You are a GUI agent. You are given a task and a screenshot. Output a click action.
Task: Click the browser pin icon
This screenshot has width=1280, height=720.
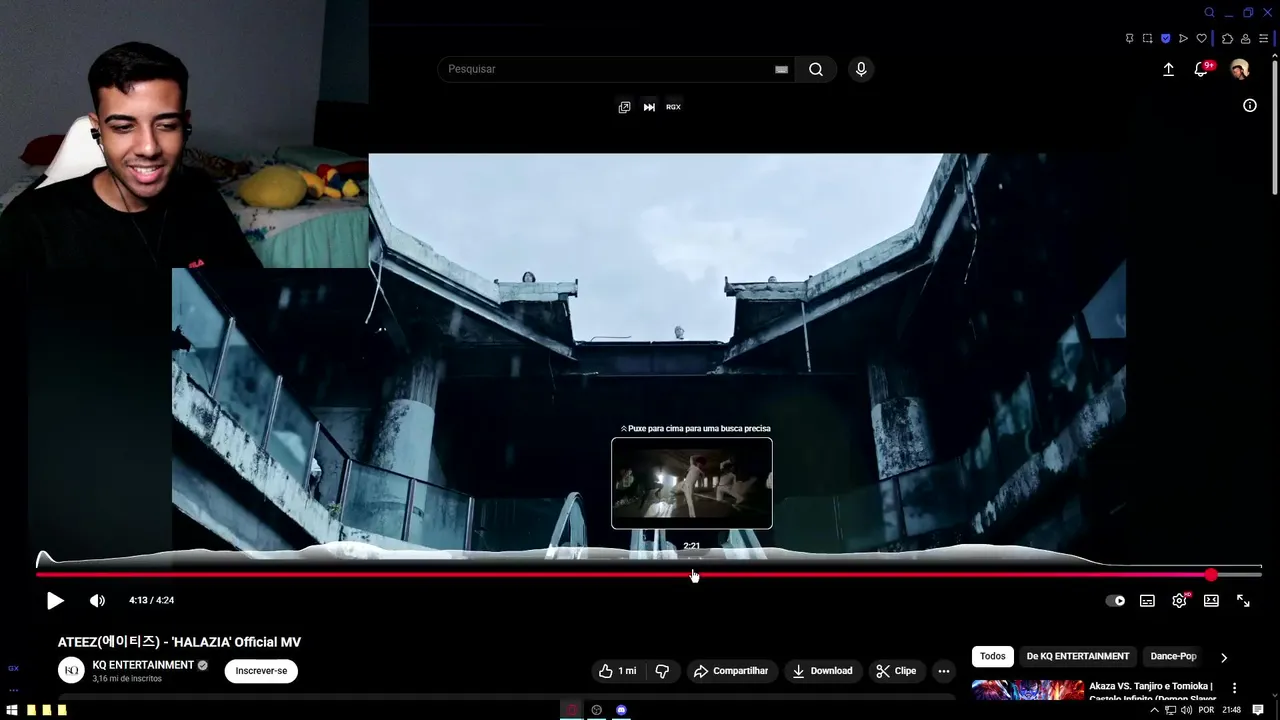pyautogui.click(x=1129, y=39)
